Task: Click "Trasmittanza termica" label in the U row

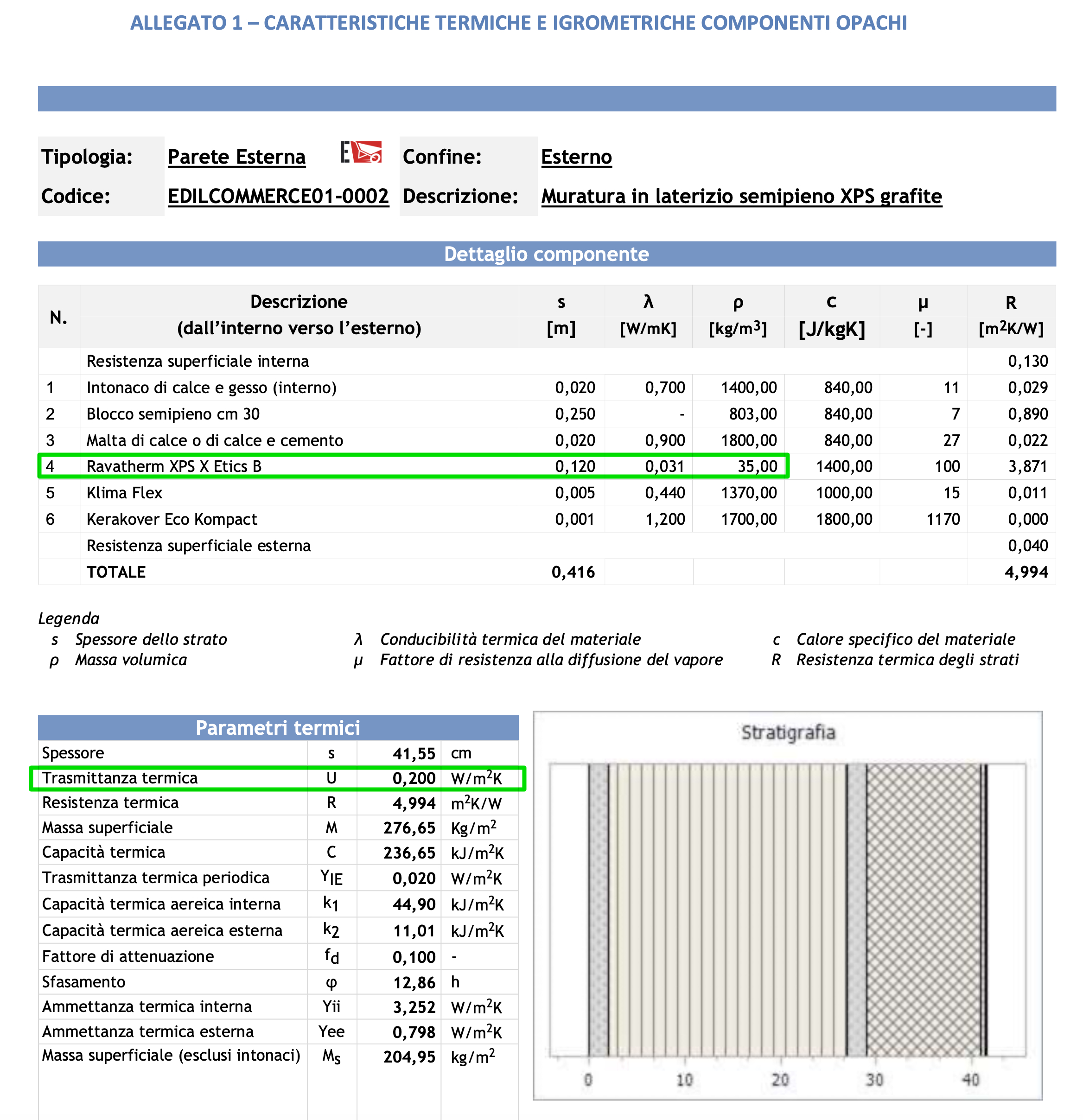Action: coord(120,778)
